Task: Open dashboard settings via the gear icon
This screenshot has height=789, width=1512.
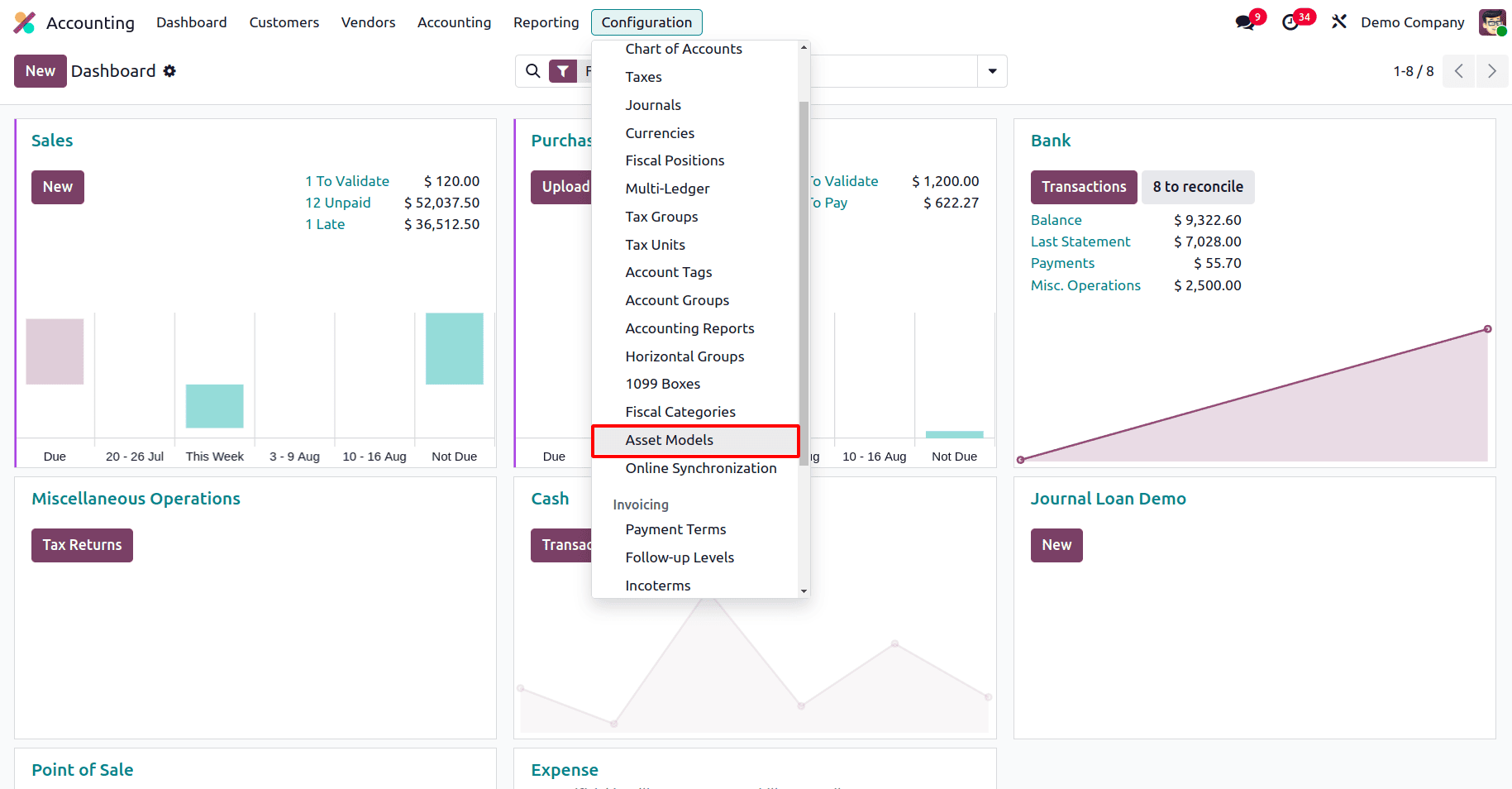Action: tap(170, 71)
